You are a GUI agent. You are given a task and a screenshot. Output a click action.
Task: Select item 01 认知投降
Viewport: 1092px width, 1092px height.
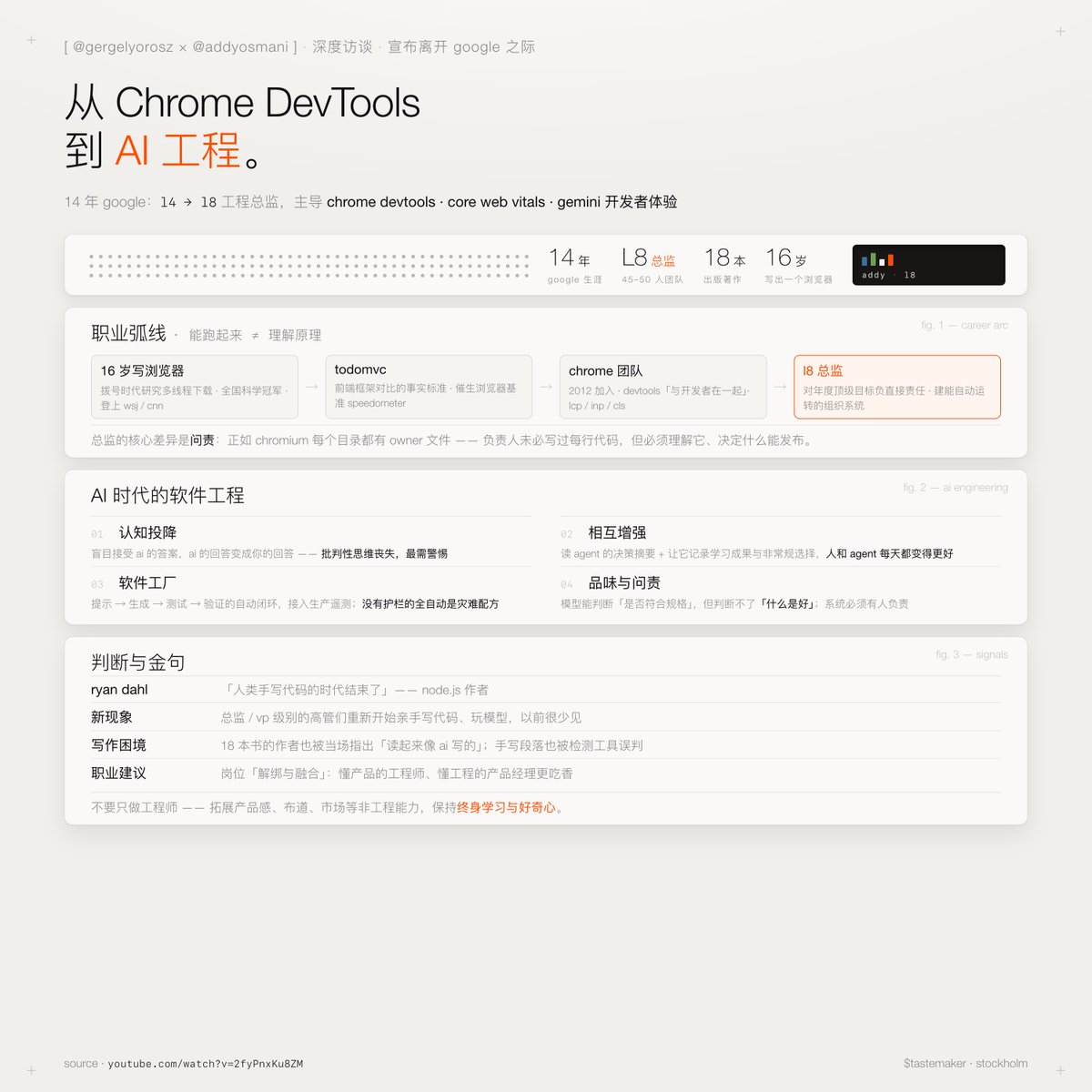311,541
